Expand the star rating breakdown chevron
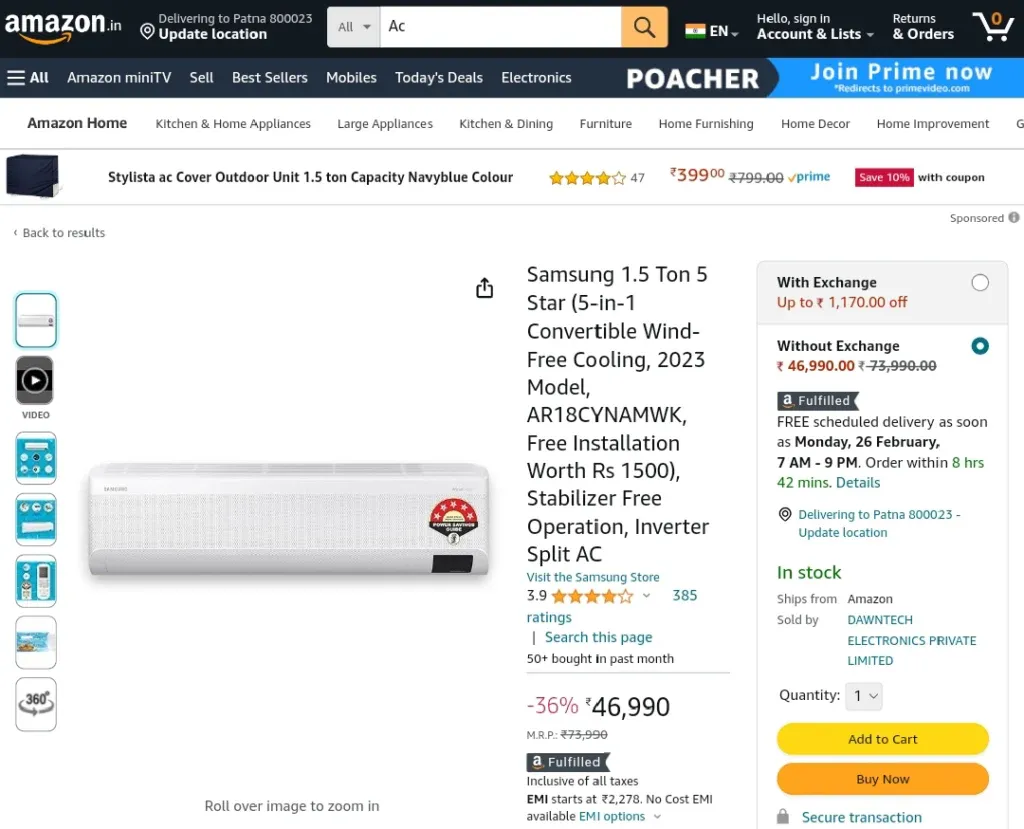Image resolution: width=1024 pixels, height=829 pixels. [647, 595]
